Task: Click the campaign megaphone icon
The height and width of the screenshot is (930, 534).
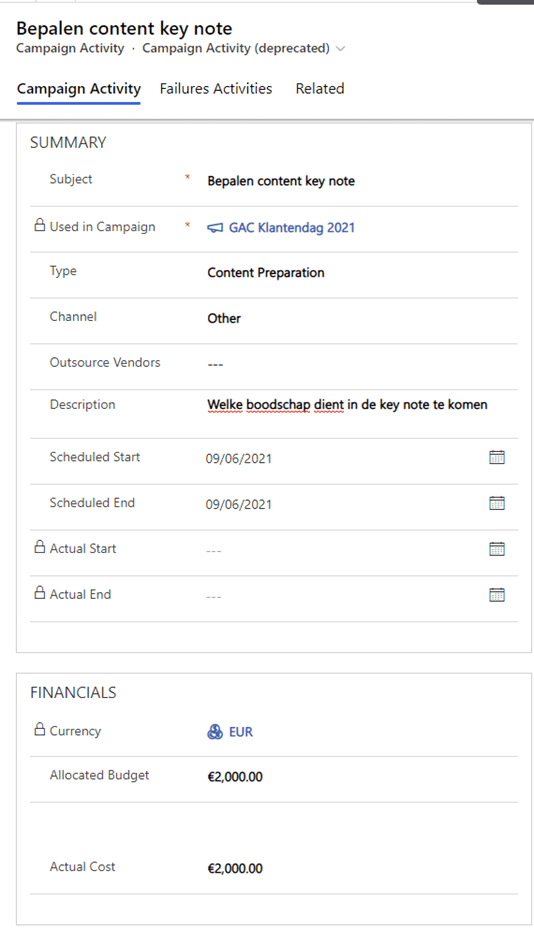Action: click(x=215, y=228)
